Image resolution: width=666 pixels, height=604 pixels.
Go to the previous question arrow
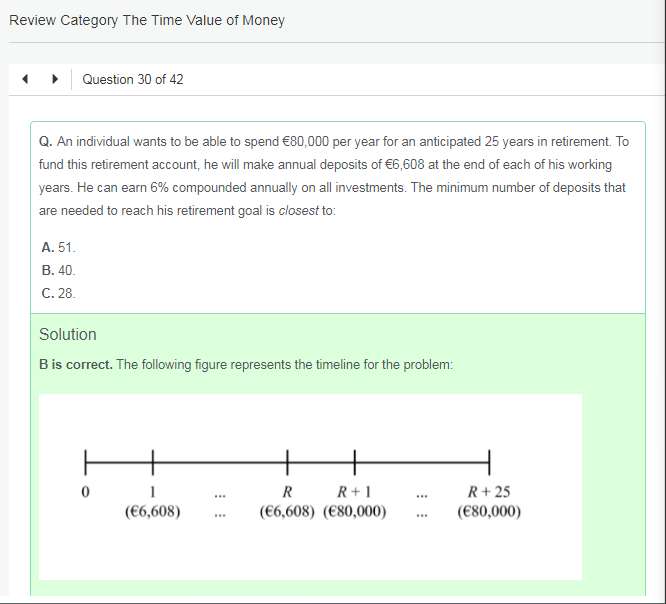click(x=27, y=80)
